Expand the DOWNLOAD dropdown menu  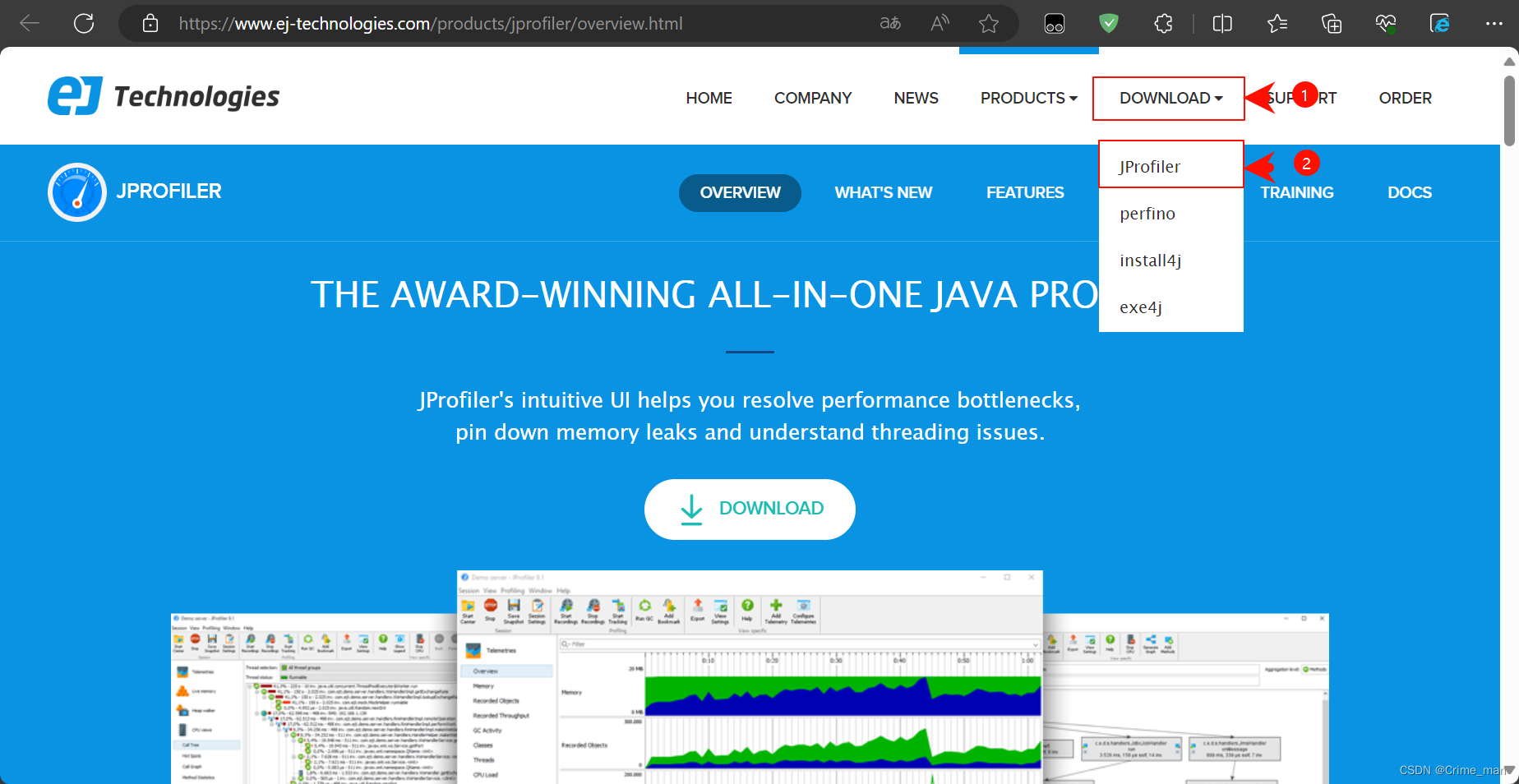tap(1170, 98)
